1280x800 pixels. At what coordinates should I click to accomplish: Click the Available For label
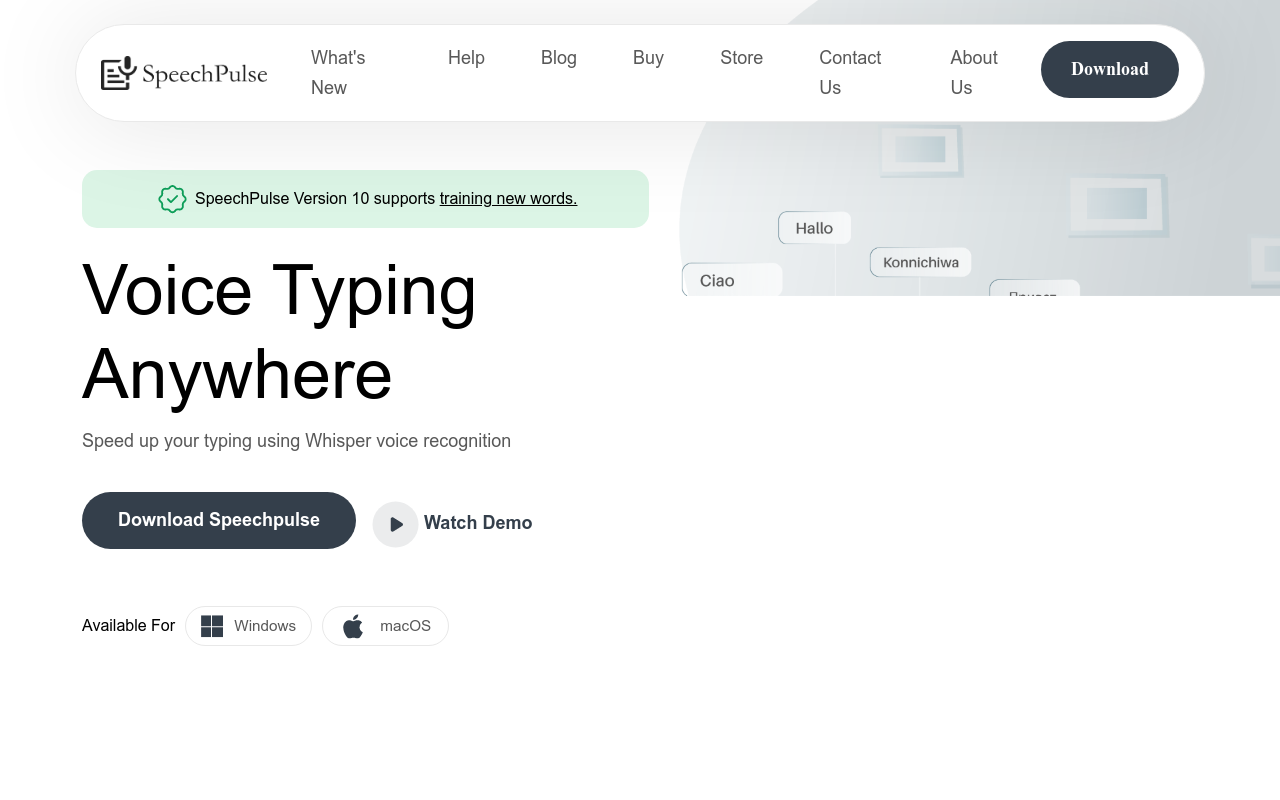coord(128,626)
